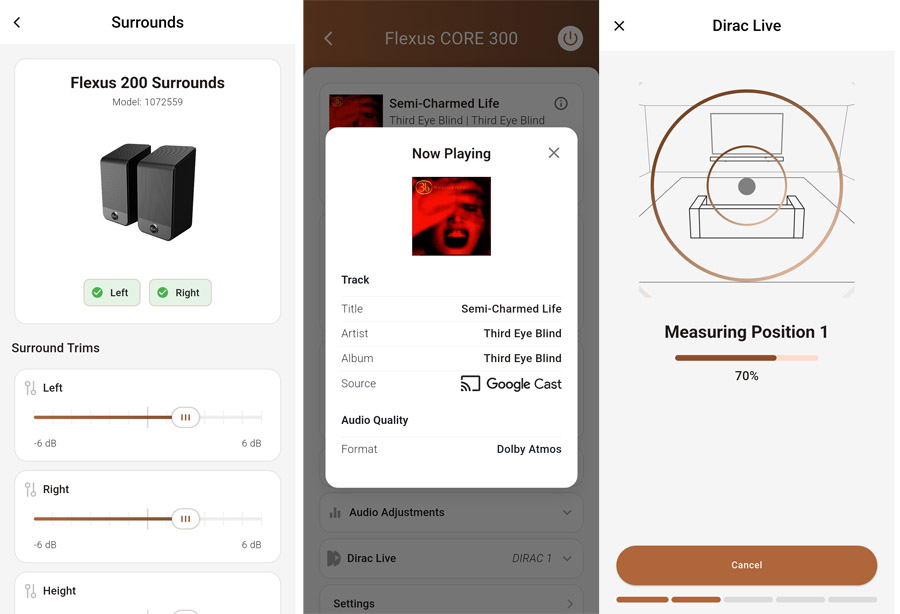
Task: Click the 'Model: 1072559' text
Action: click(x=148, y=102)
